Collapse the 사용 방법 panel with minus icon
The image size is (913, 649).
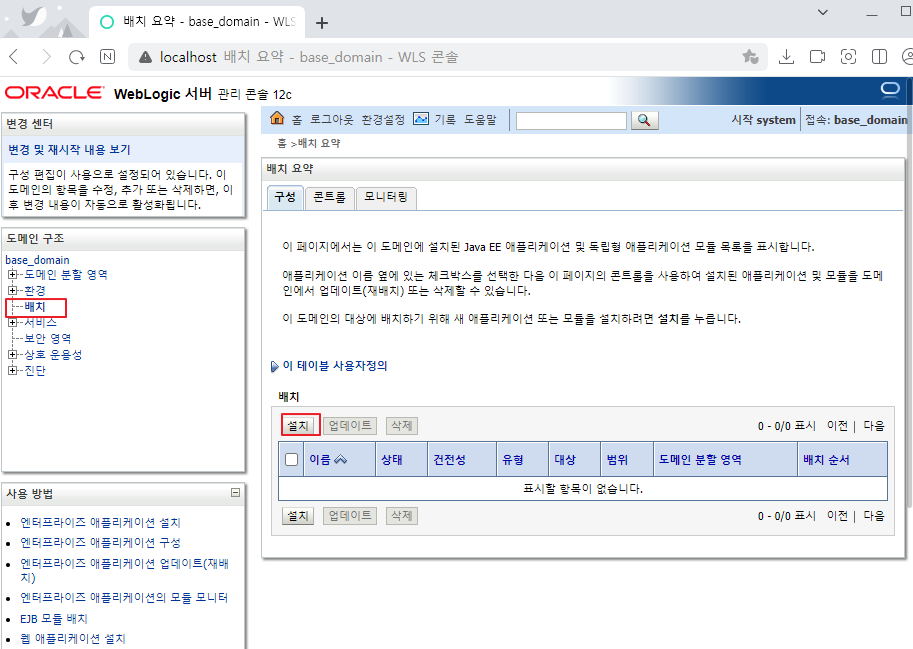click(235, 493)
